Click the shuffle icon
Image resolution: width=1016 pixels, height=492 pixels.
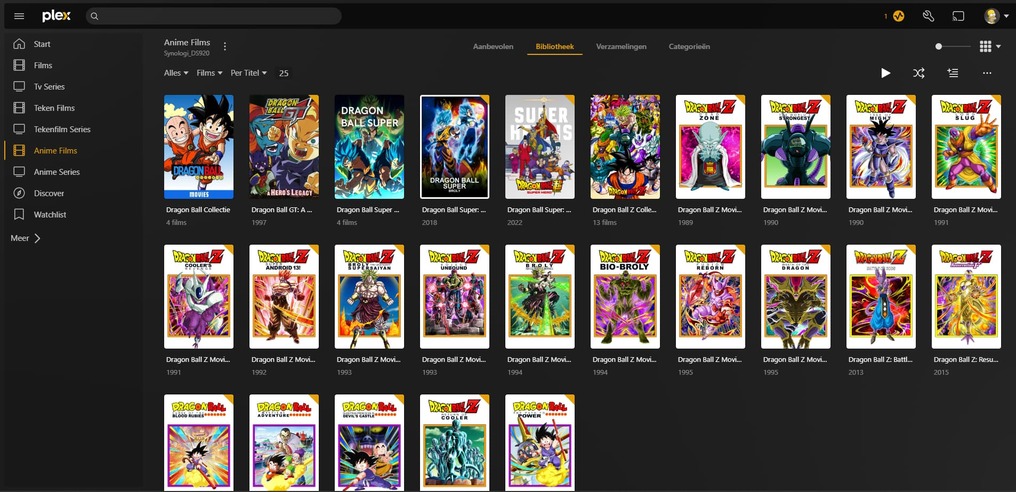(919, 73)
